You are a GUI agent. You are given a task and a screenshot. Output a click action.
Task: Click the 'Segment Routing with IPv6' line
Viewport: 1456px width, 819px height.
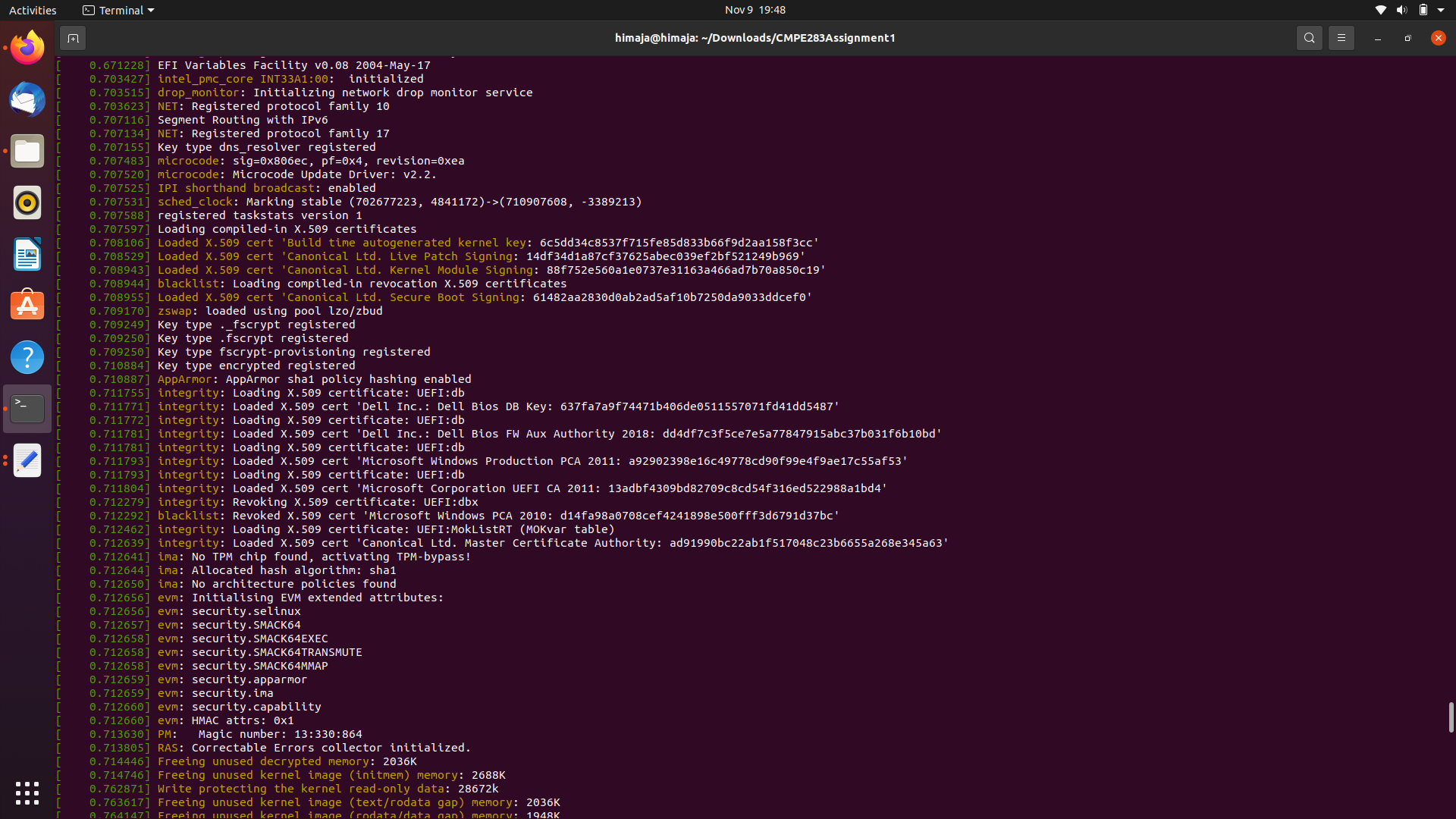(x=243, y=120)
